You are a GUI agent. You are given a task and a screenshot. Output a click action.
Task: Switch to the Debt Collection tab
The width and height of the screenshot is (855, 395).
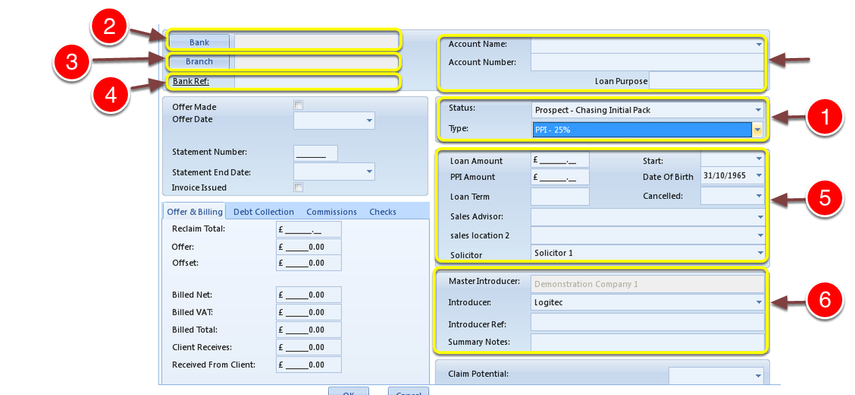[263, 212]
